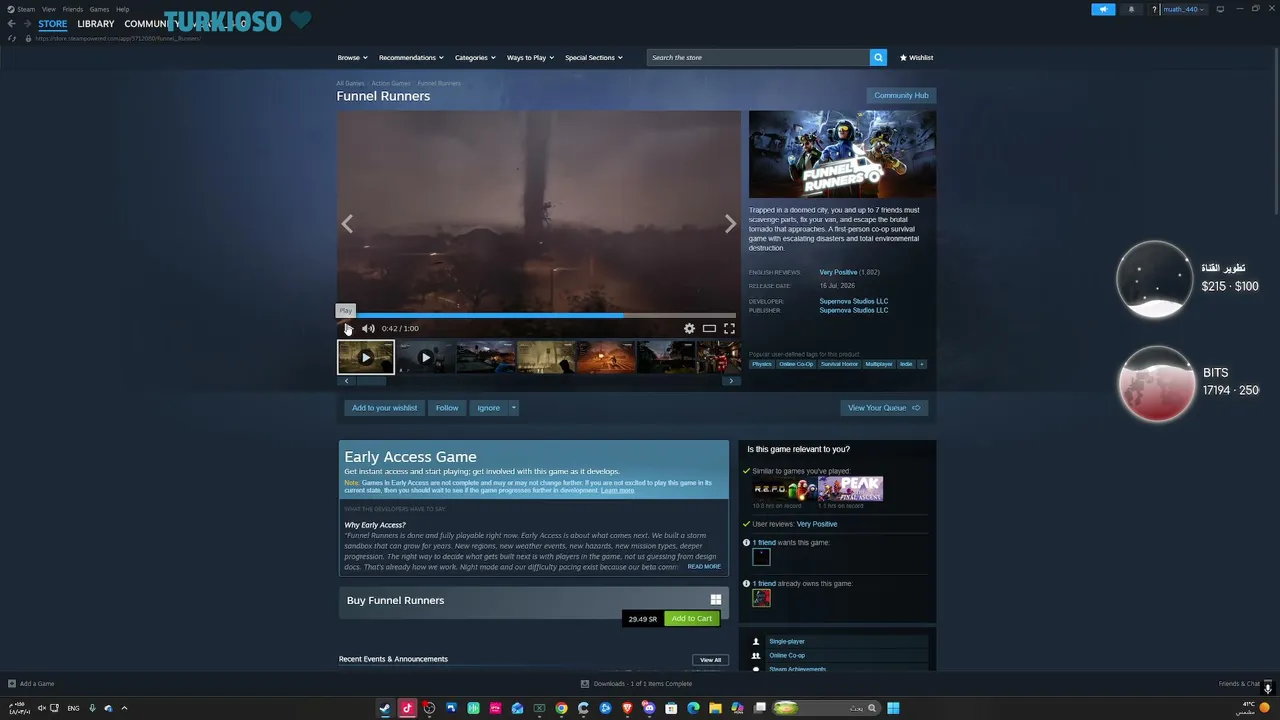1280x720 pixels.
Task: Click Add a Game
Action: (x=31, y=684)
